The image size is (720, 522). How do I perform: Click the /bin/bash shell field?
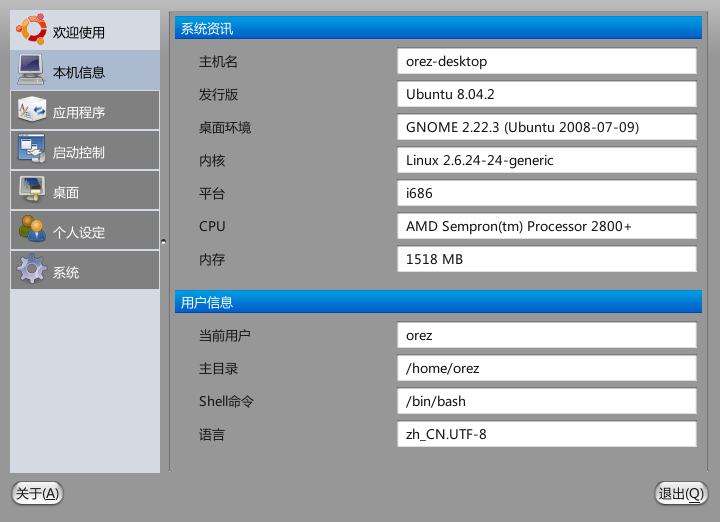pyautogui.click(x=546, y=401)
